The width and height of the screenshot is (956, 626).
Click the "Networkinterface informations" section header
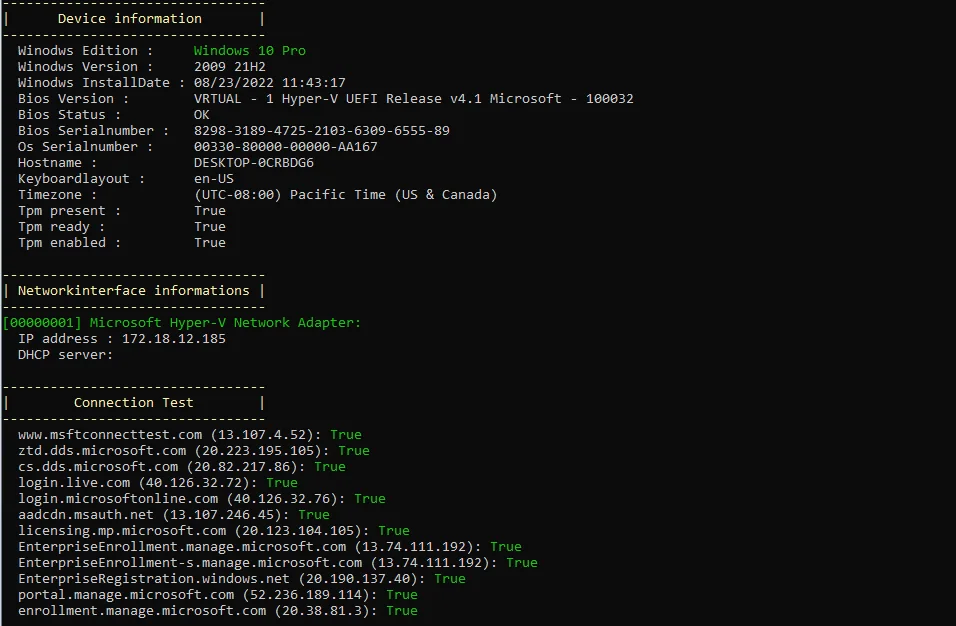coord(134,291)
